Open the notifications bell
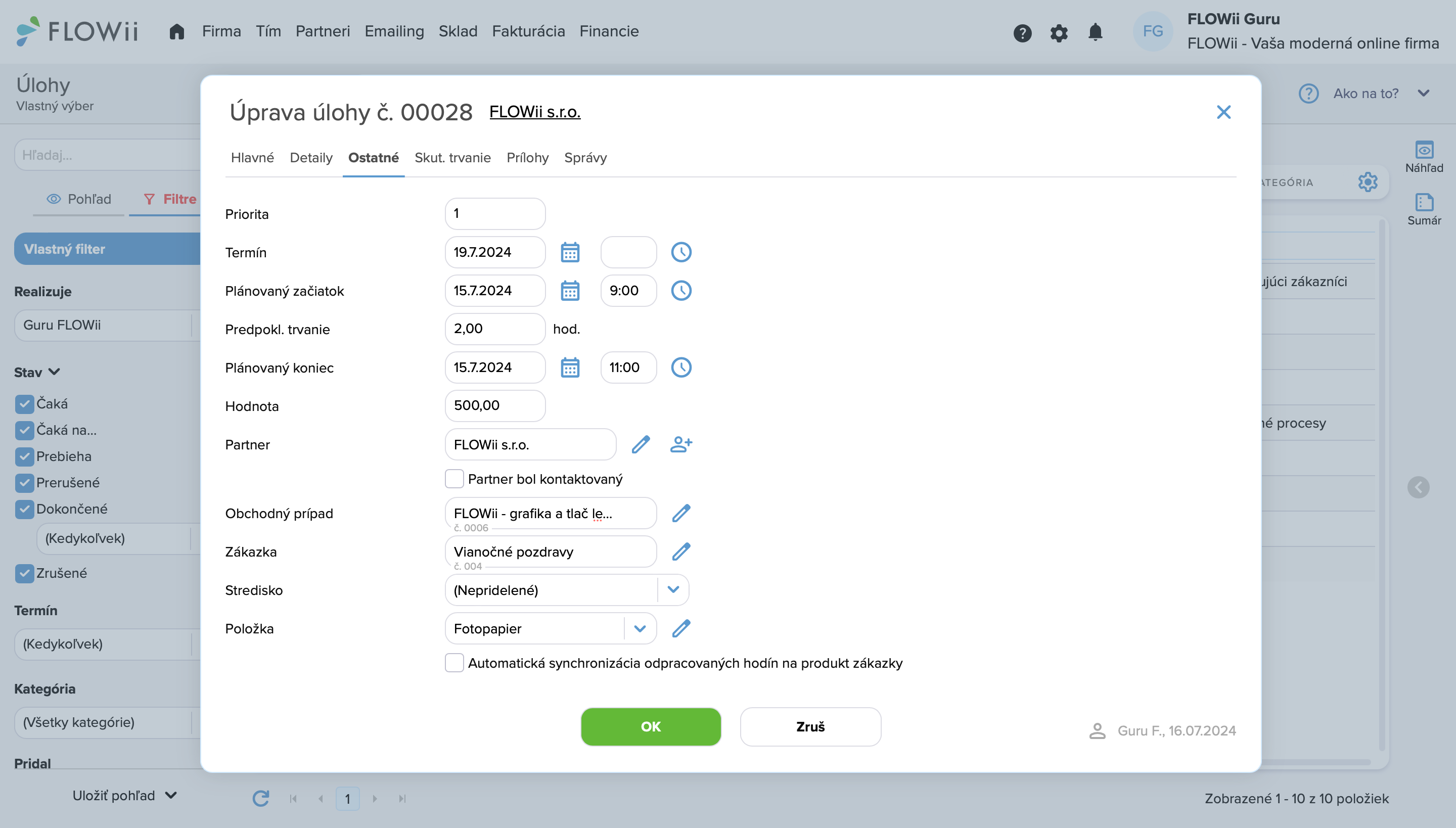 [x=1095, y=32]
